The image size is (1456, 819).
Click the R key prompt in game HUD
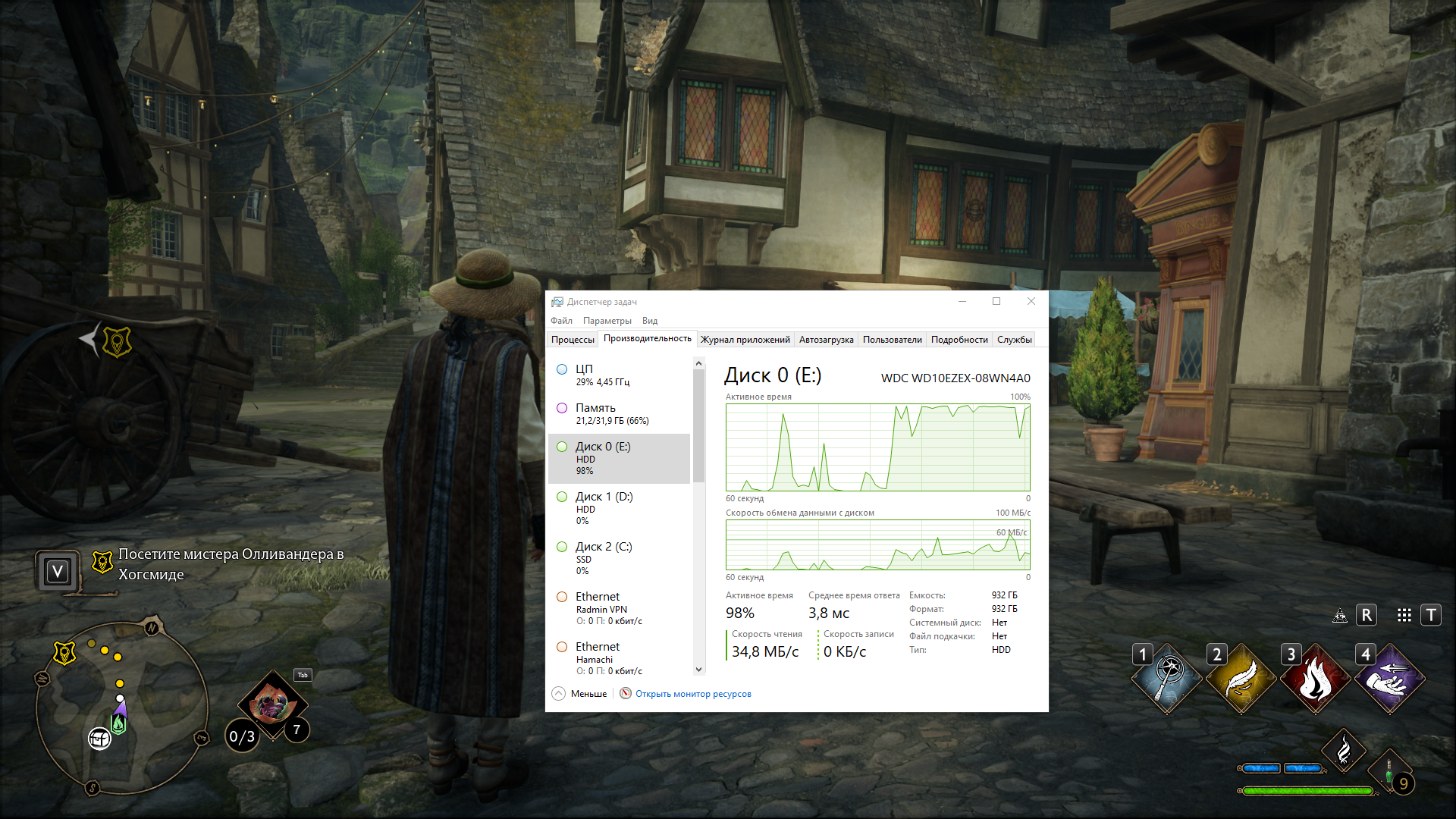pyautogui.click(x=1367, y=615)
